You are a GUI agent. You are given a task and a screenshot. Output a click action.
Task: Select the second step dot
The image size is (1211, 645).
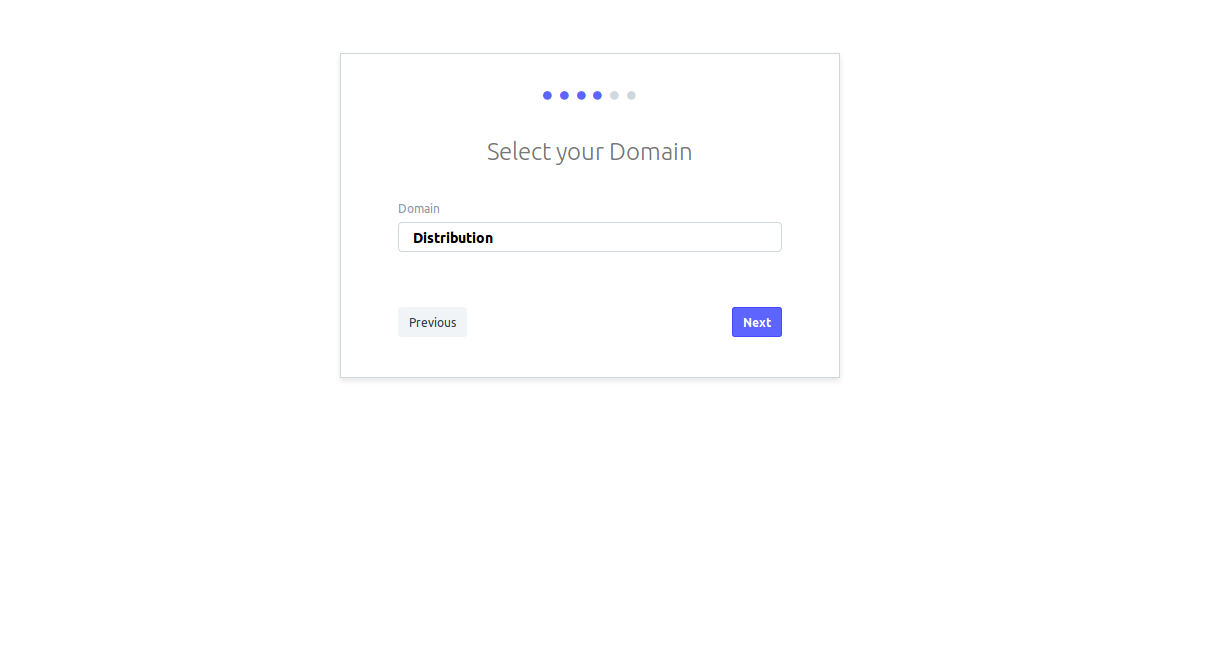point(564,96)
